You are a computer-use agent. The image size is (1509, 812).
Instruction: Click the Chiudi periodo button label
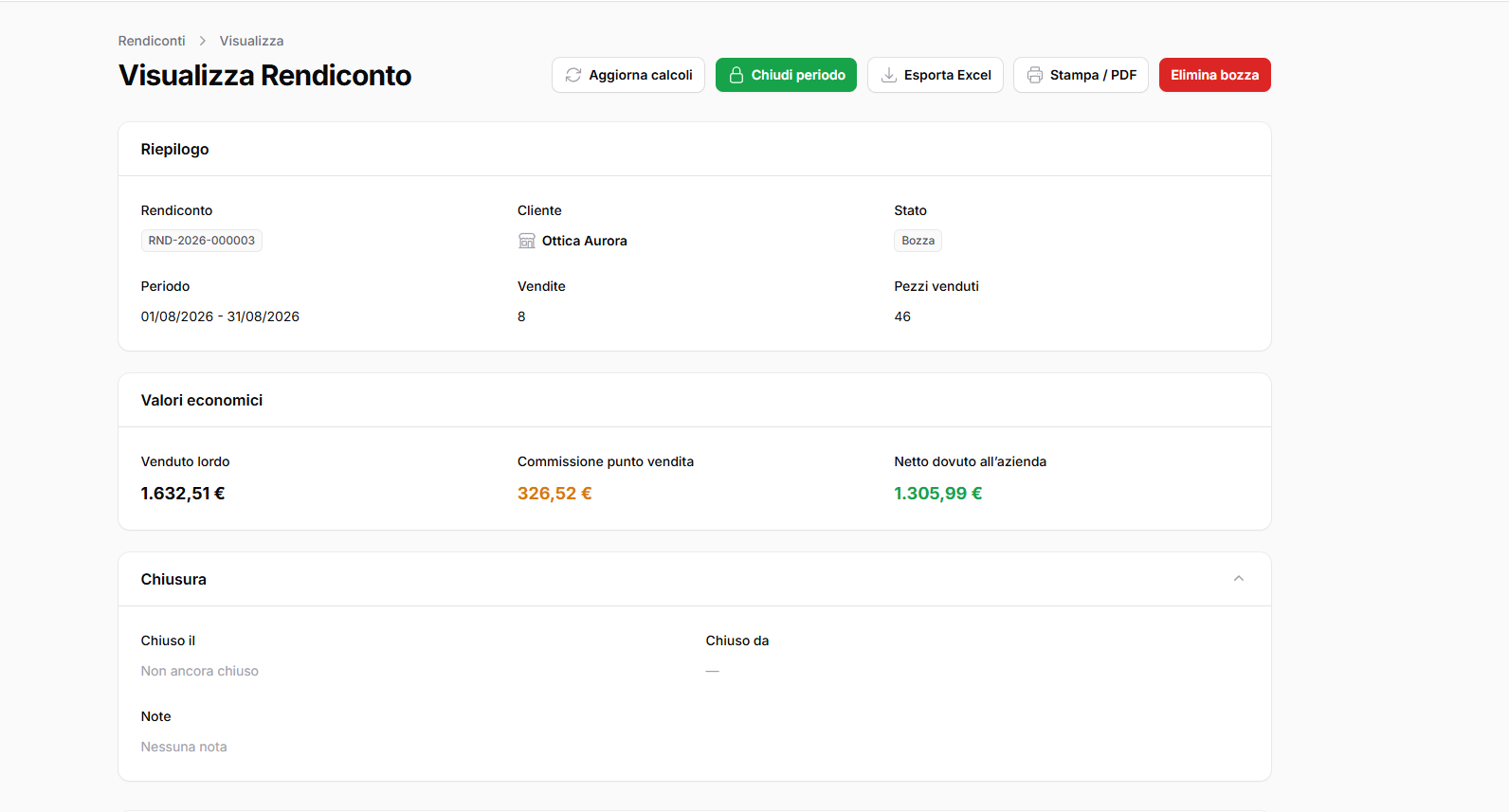(x=798, y=75)
